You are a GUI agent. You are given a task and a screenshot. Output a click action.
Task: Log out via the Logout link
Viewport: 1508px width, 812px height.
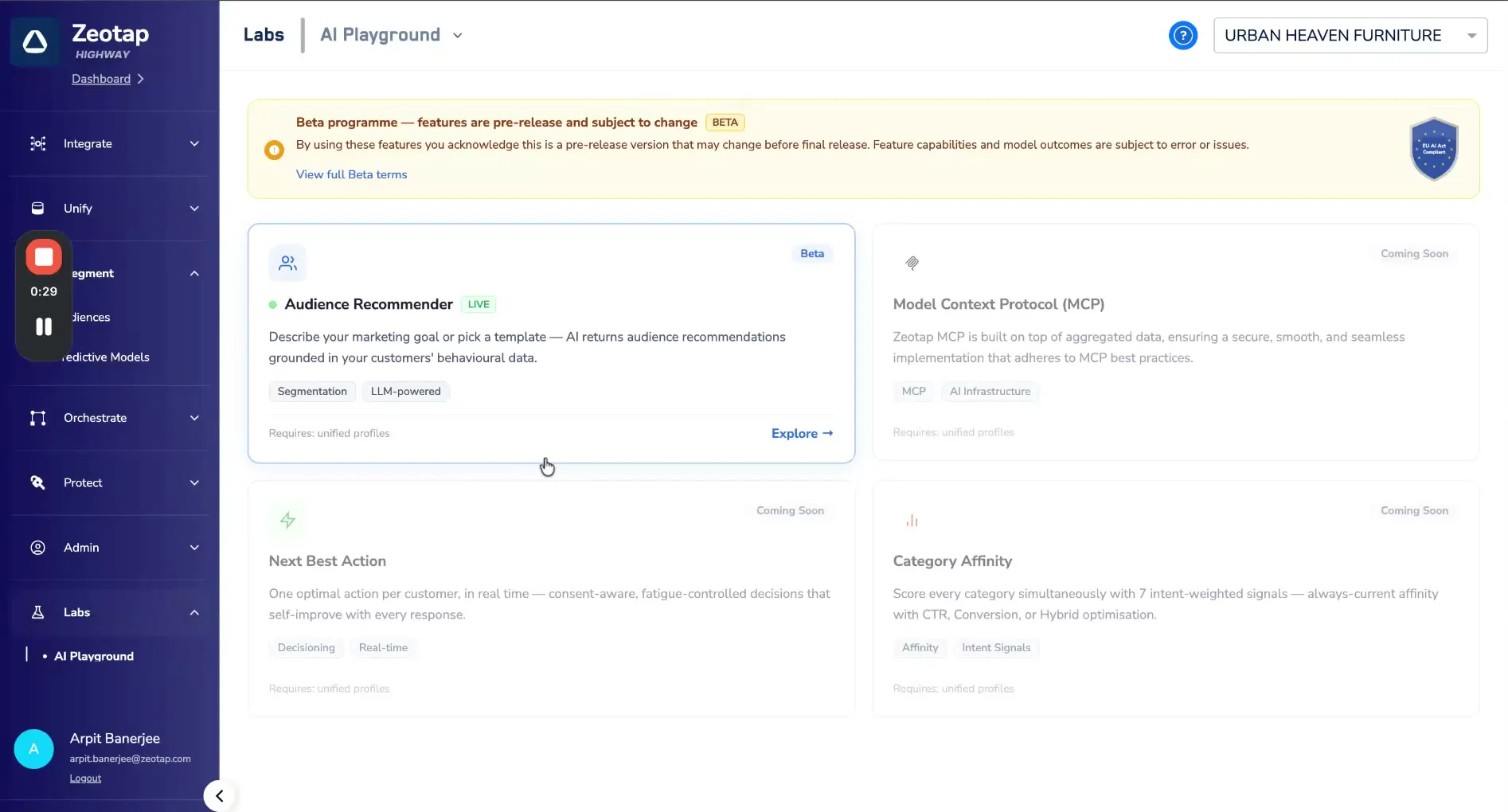click(x=85, y=779)
